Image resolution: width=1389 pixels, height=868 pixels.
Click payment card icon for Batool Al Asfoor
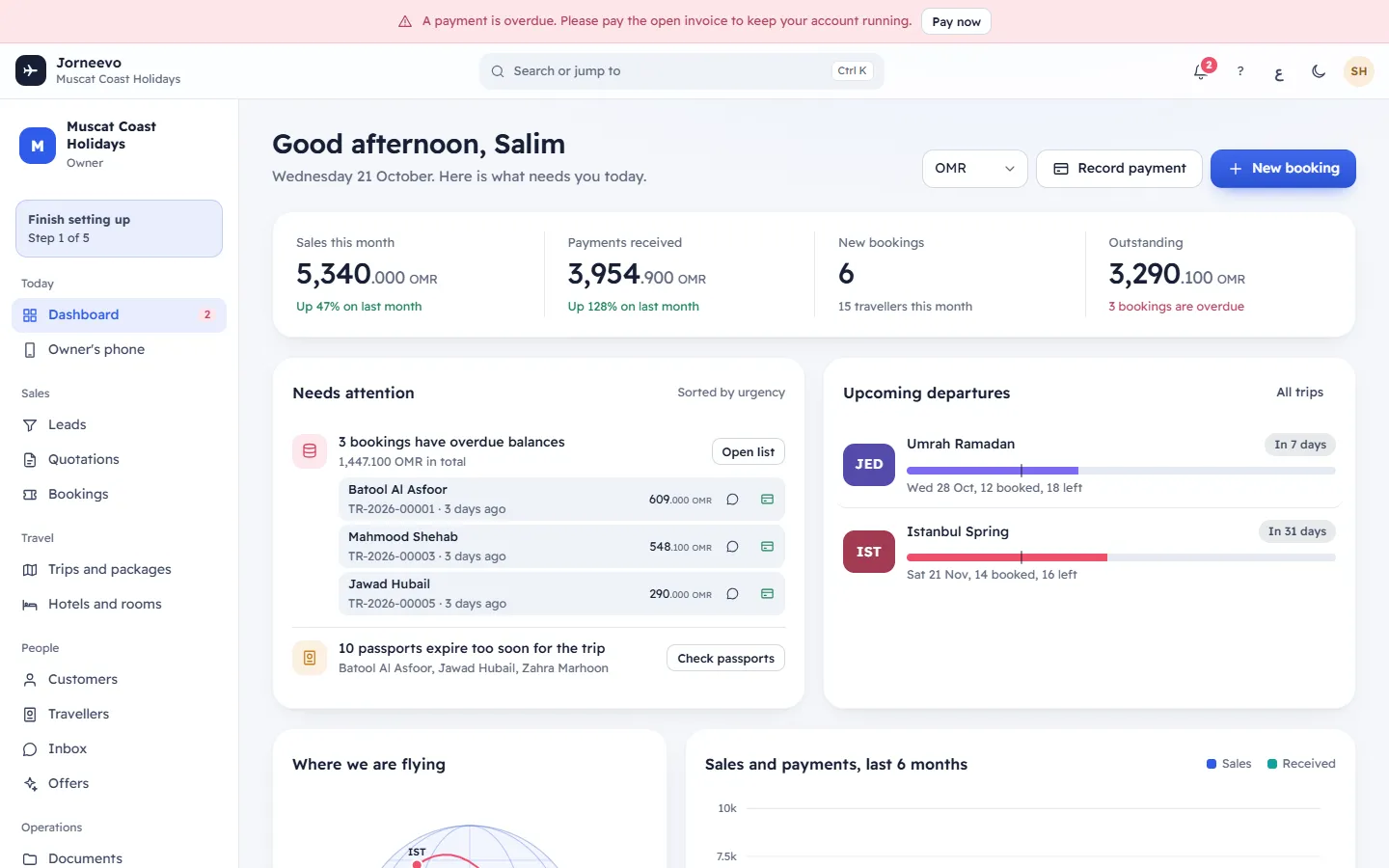click(x=767, y=500)
